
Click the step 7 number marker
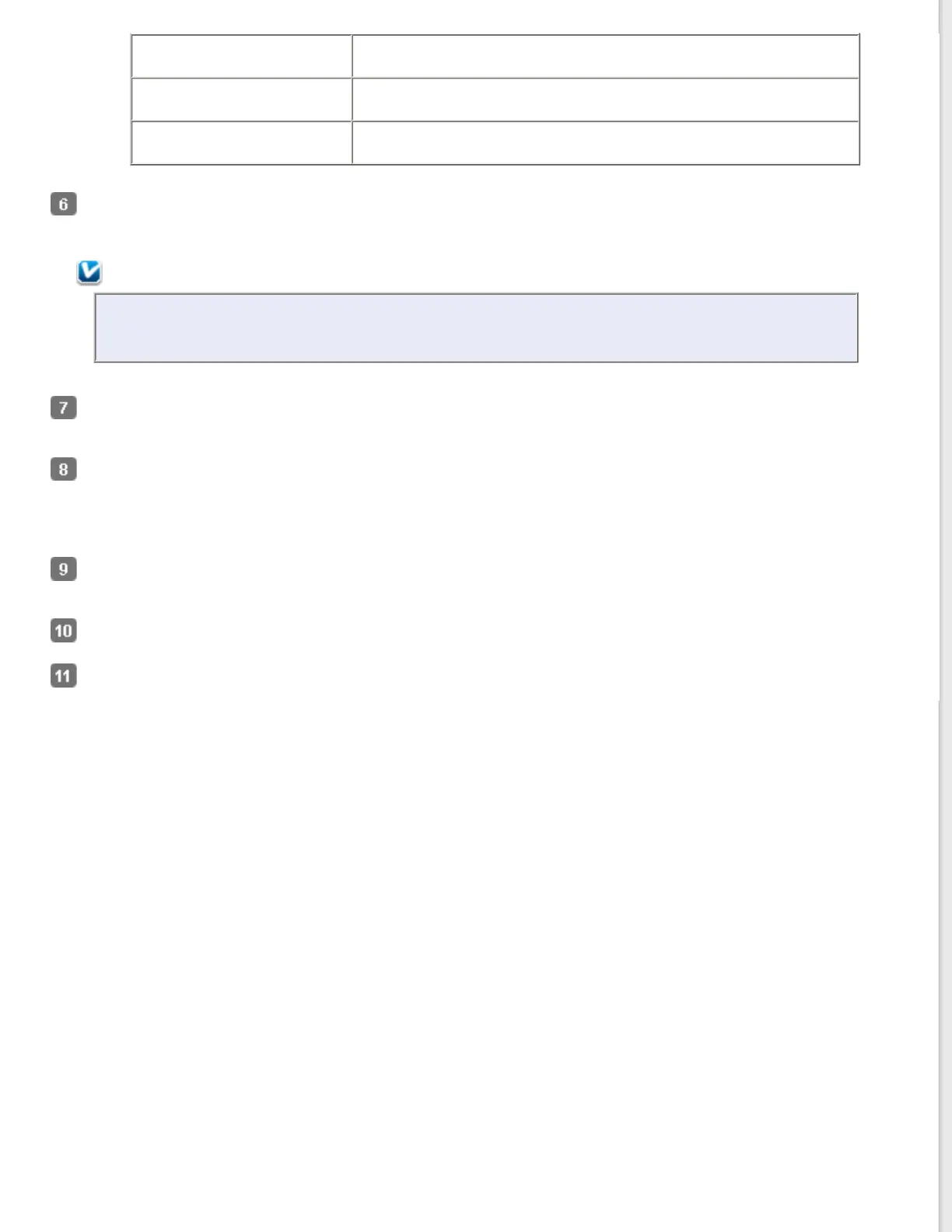pyautogui.click(x=64, y=408)
